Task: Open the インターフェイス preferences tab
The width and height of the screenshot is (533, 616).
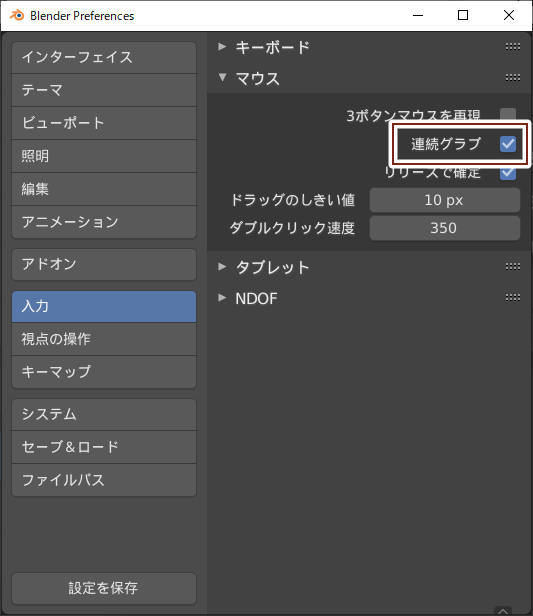Action: (104, 57)
